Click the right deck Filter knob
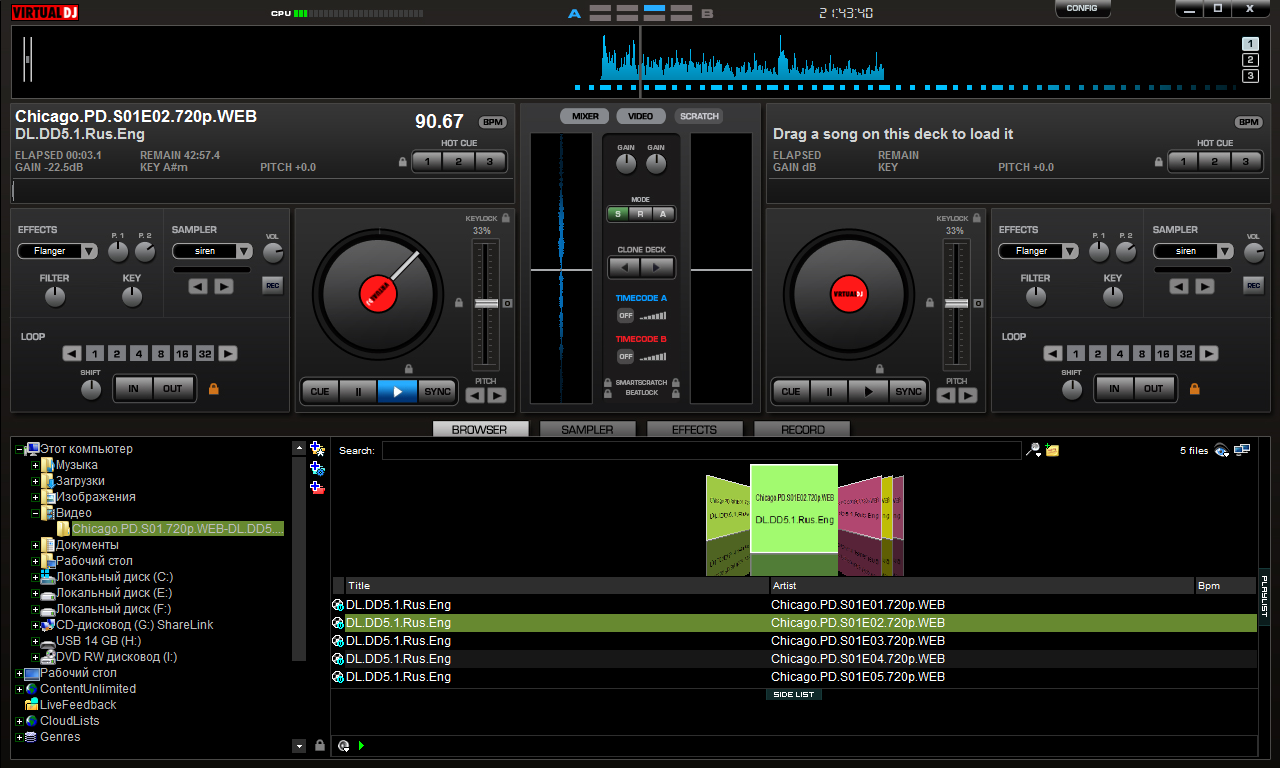The image size is (1280, 768). [1036, 297]
